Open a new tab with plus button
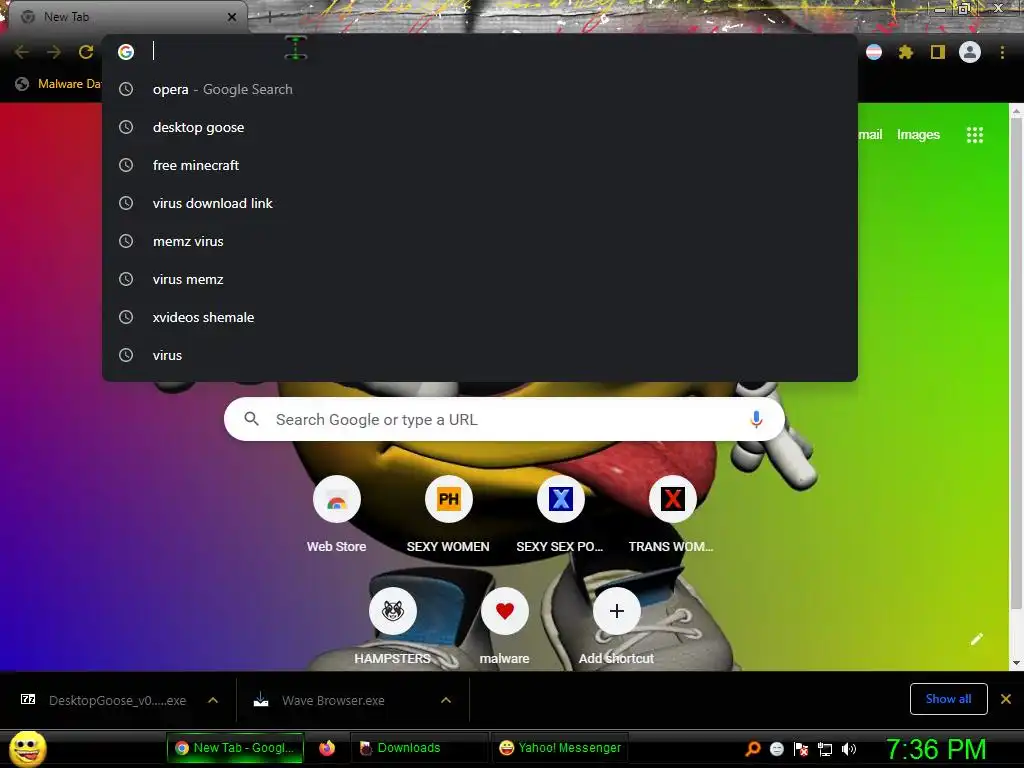Viewport: 1024px width, 768px height. coord(269,17)
